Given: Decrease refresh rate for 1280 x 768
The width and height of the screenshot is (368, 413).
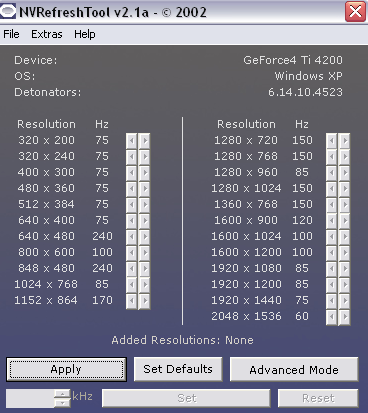Looking at the screenshot, I should pos(332,157).
